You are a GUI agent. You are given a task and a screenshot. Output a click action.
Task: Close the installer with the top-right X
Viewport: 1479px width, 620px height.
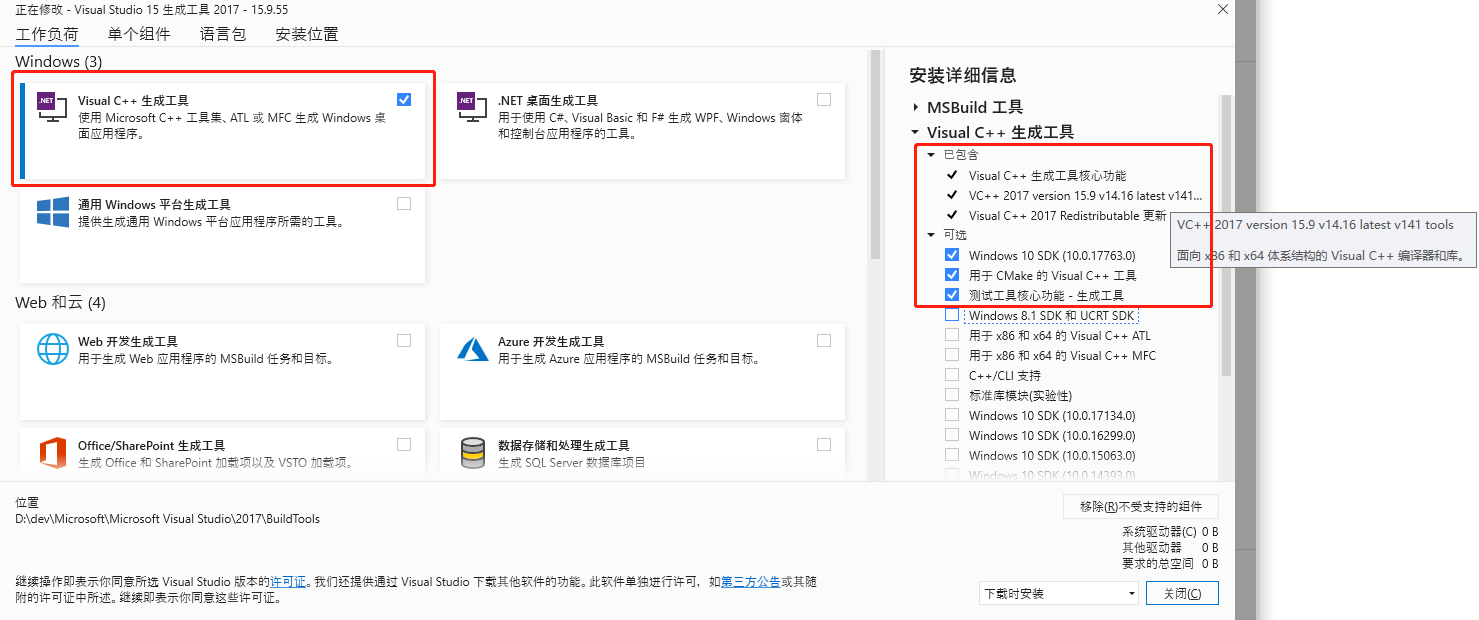[x=1222, y=9]
